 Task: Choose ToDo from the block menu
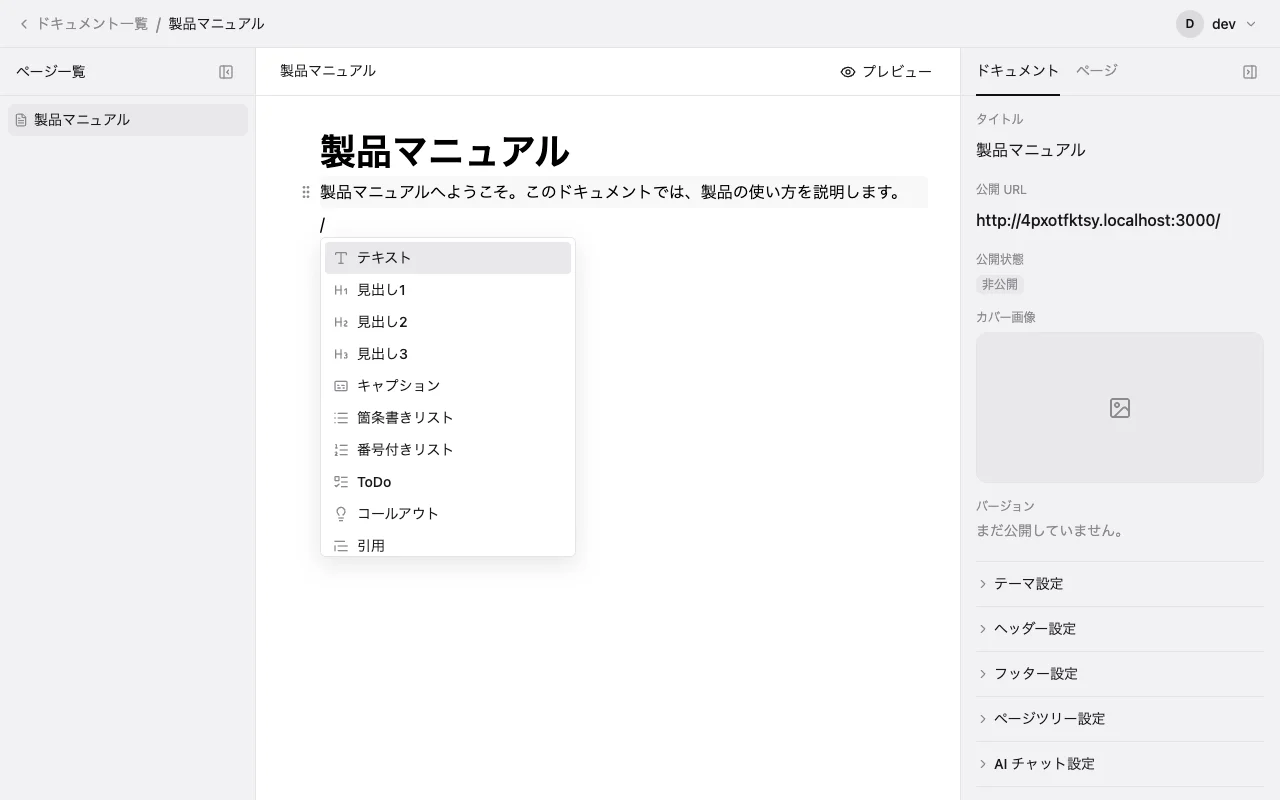[x=448, y=482]
